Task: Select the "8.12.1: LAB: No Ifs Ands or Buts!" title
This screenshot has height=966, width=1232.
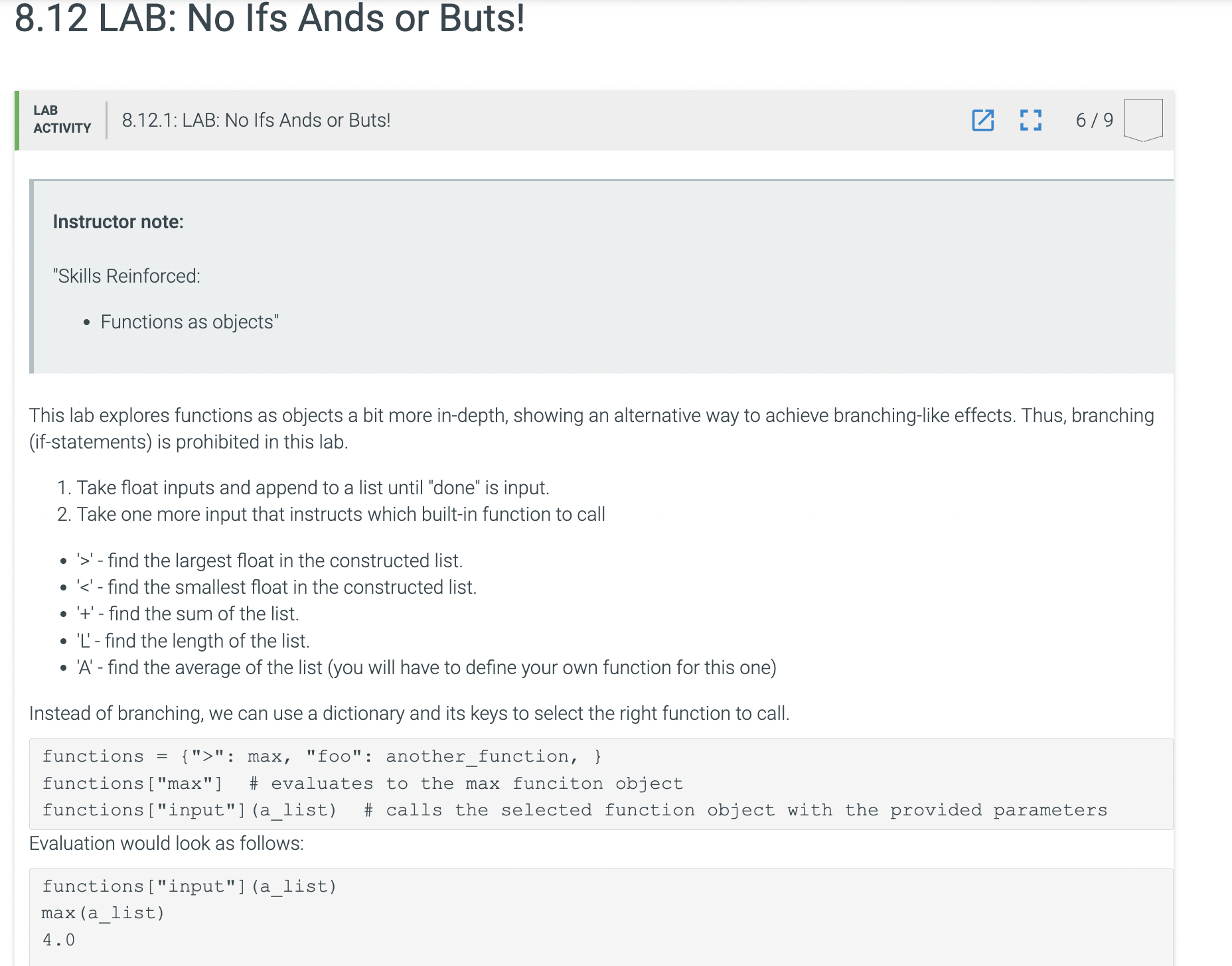Action: coord(256,120)
